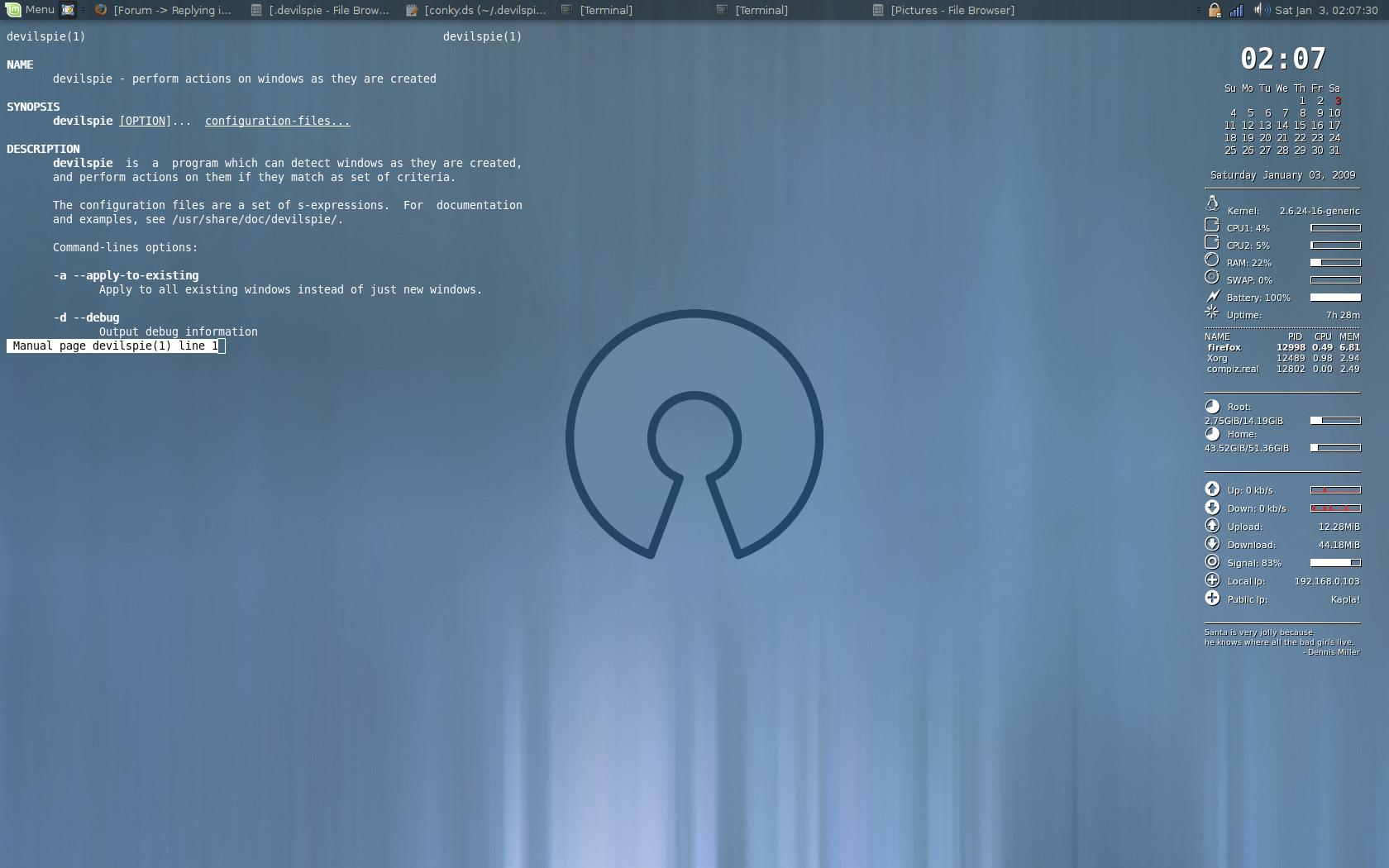Switch to the conky.ds editor window
1389x868 pixels.
pyautogui.click(x=476, y=10)
